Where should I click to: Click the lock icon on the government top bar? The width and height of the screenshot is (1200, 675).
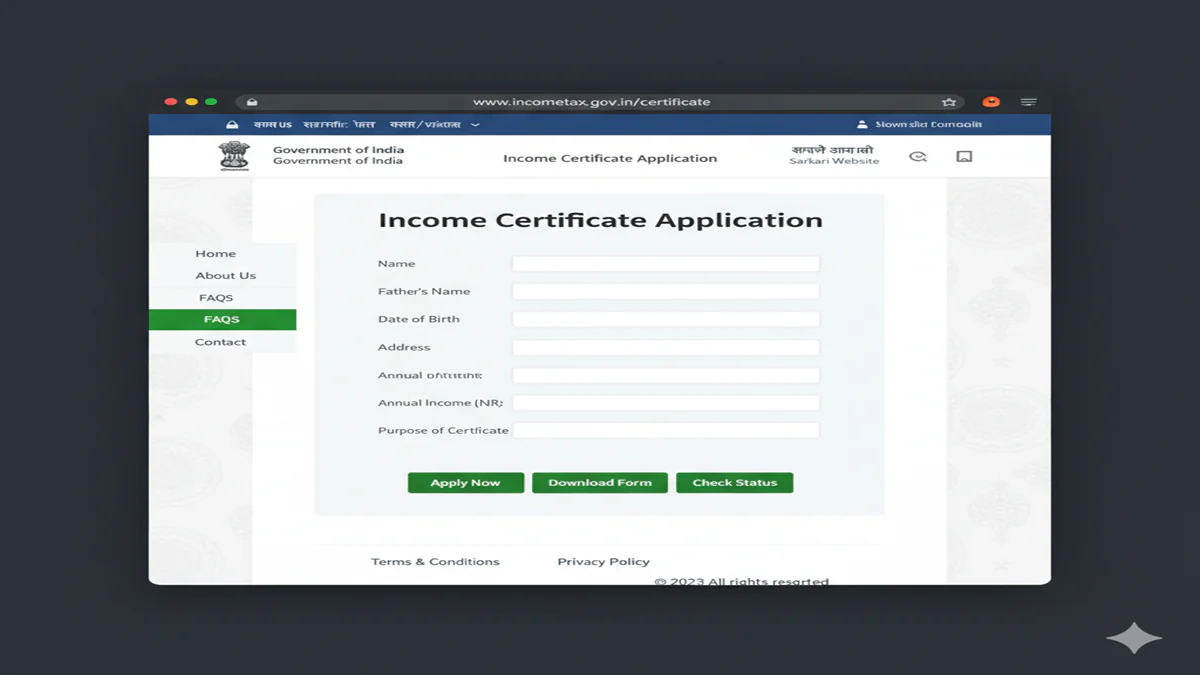[232, 124]
